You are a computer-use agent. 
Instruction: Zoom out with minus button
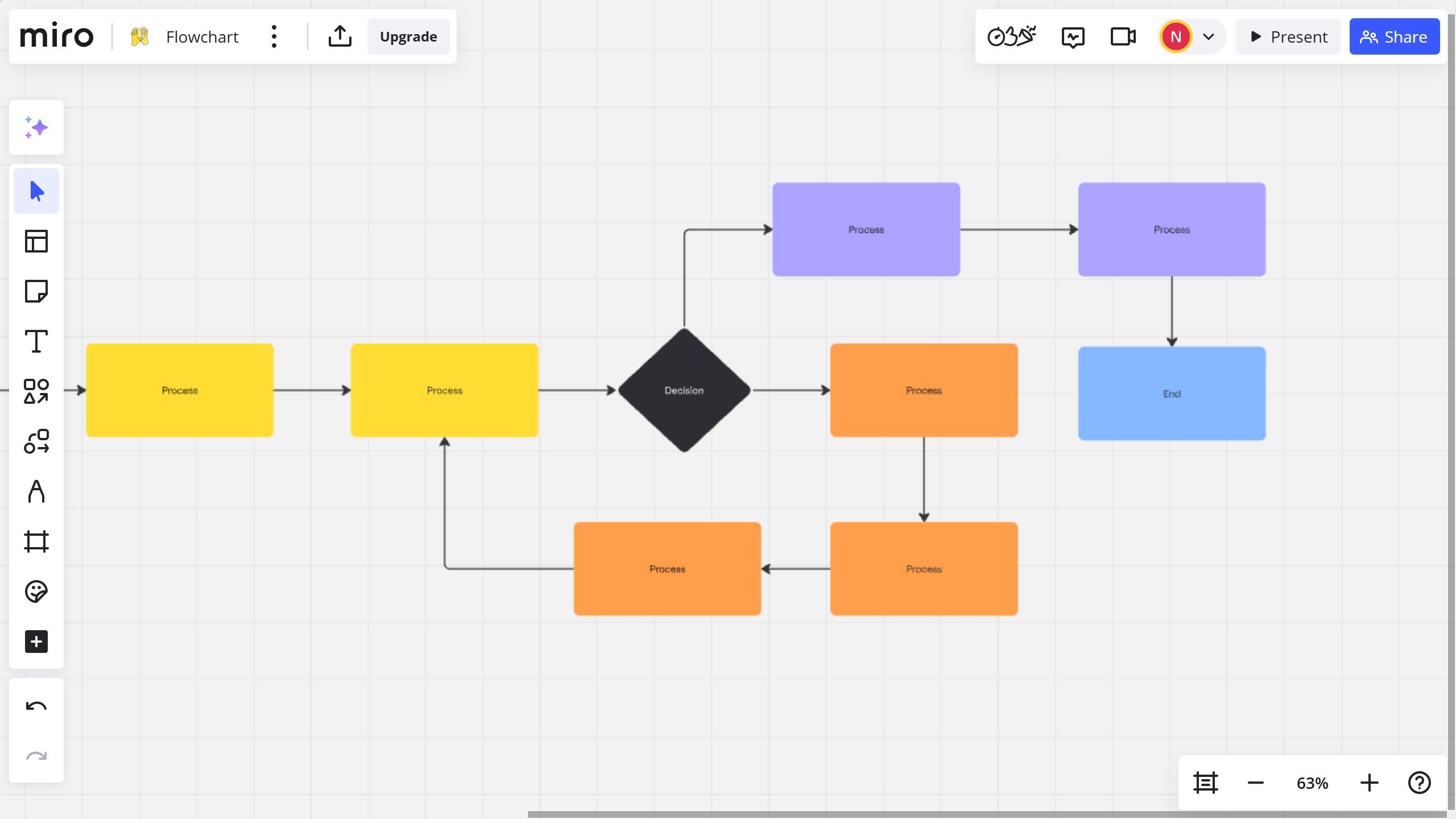[x=1256, y=783]
